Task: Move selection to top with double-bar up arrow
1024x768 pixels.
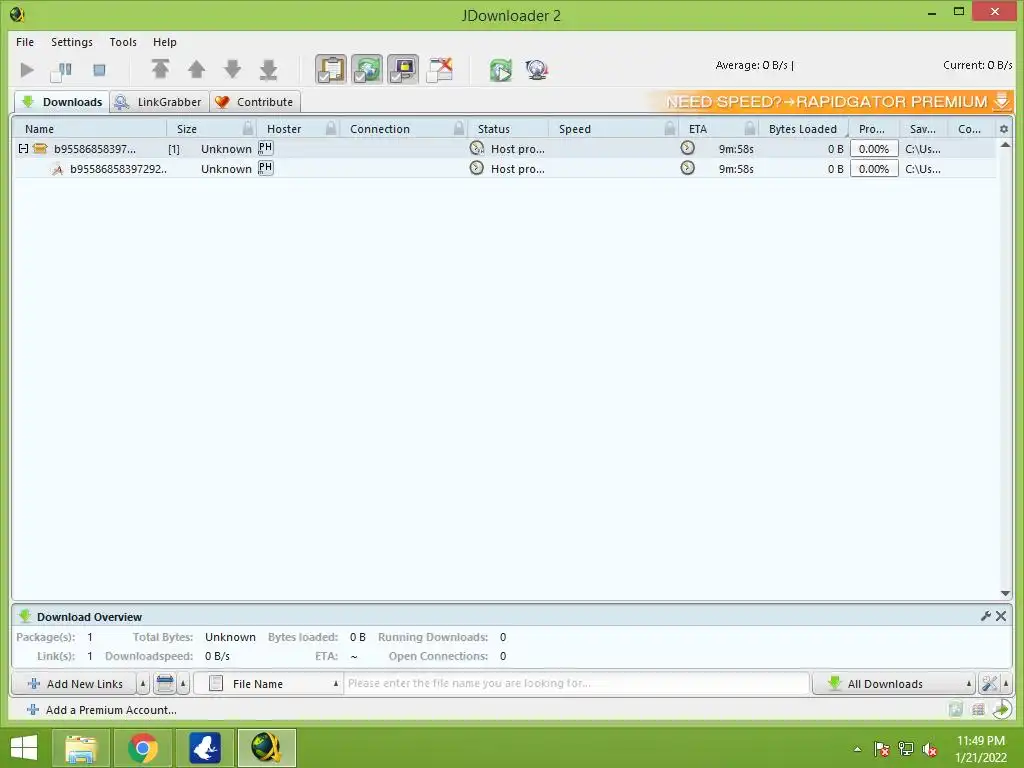Action: [x=161, y=69]
